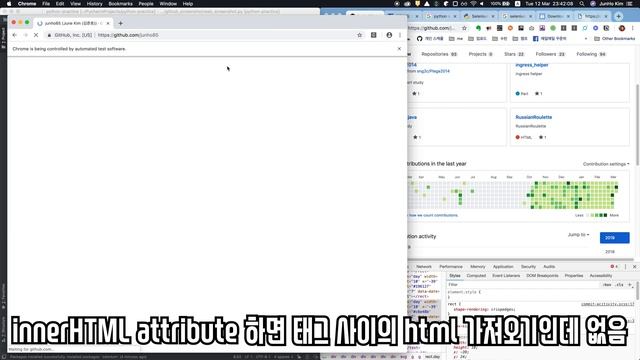Switch to the Stars tab on GitHub profile
This screenshot has width=640, height=360.
pos(514,54)
